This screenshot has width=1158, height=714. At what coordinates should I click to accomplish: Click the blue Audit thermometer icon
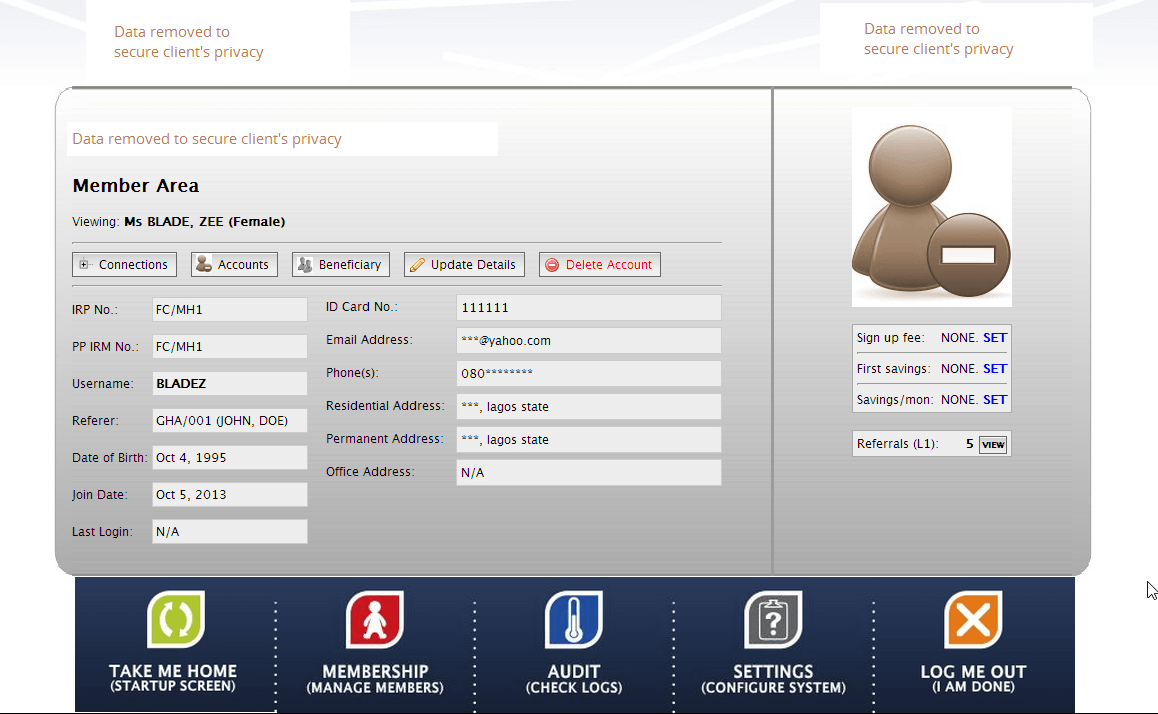coord(574,619)
